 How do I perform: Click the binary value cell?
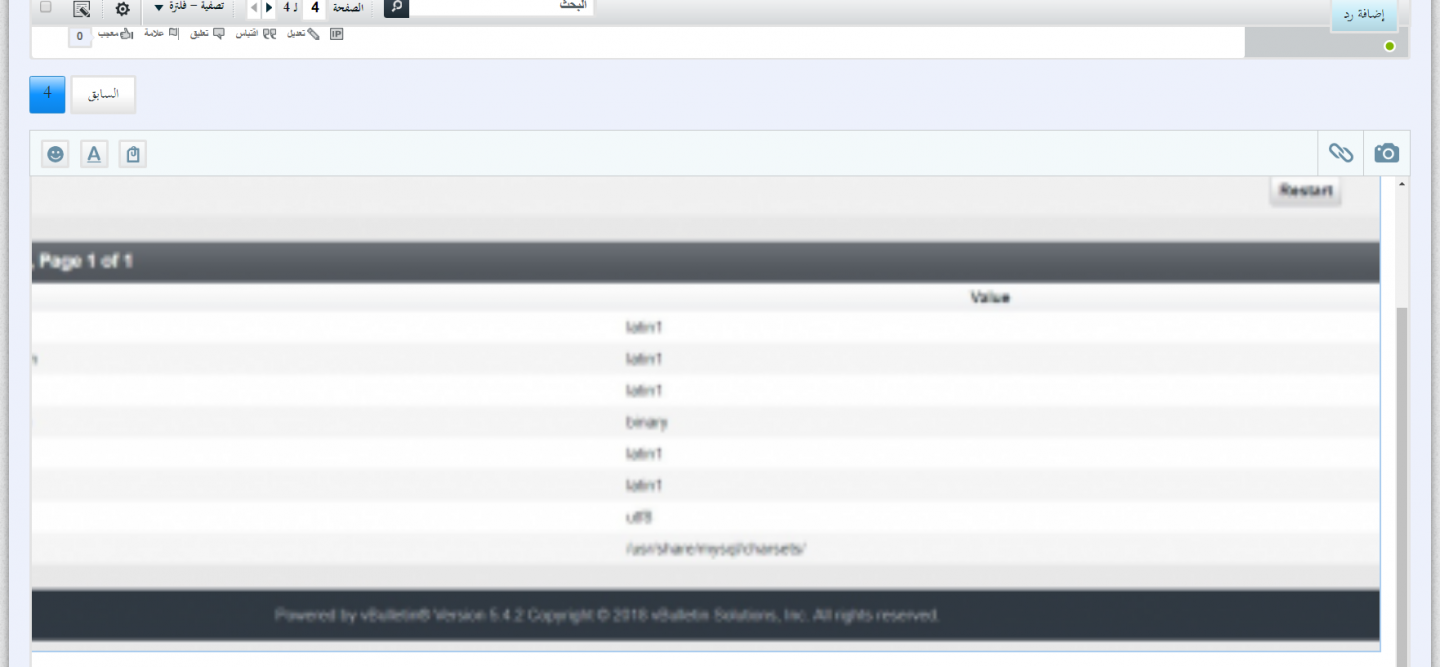coord(646,422)
